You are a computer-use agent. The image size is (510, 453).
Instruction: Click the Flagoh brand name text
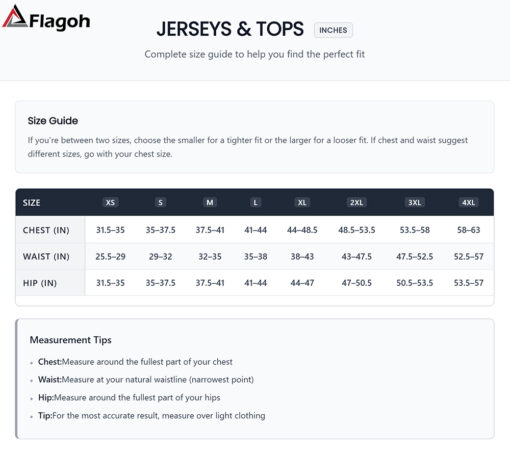(x=60, y=22)
